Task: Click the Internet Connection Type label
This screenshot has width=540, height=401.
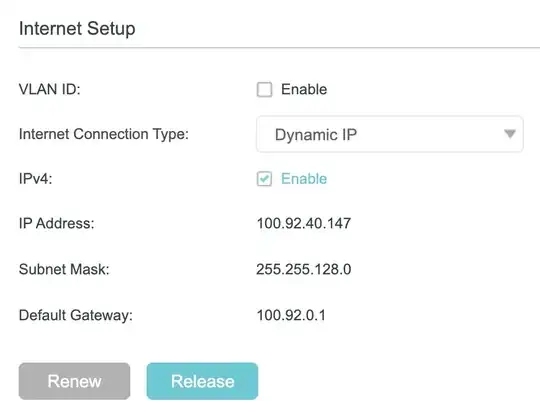Action: pos(104,134)
